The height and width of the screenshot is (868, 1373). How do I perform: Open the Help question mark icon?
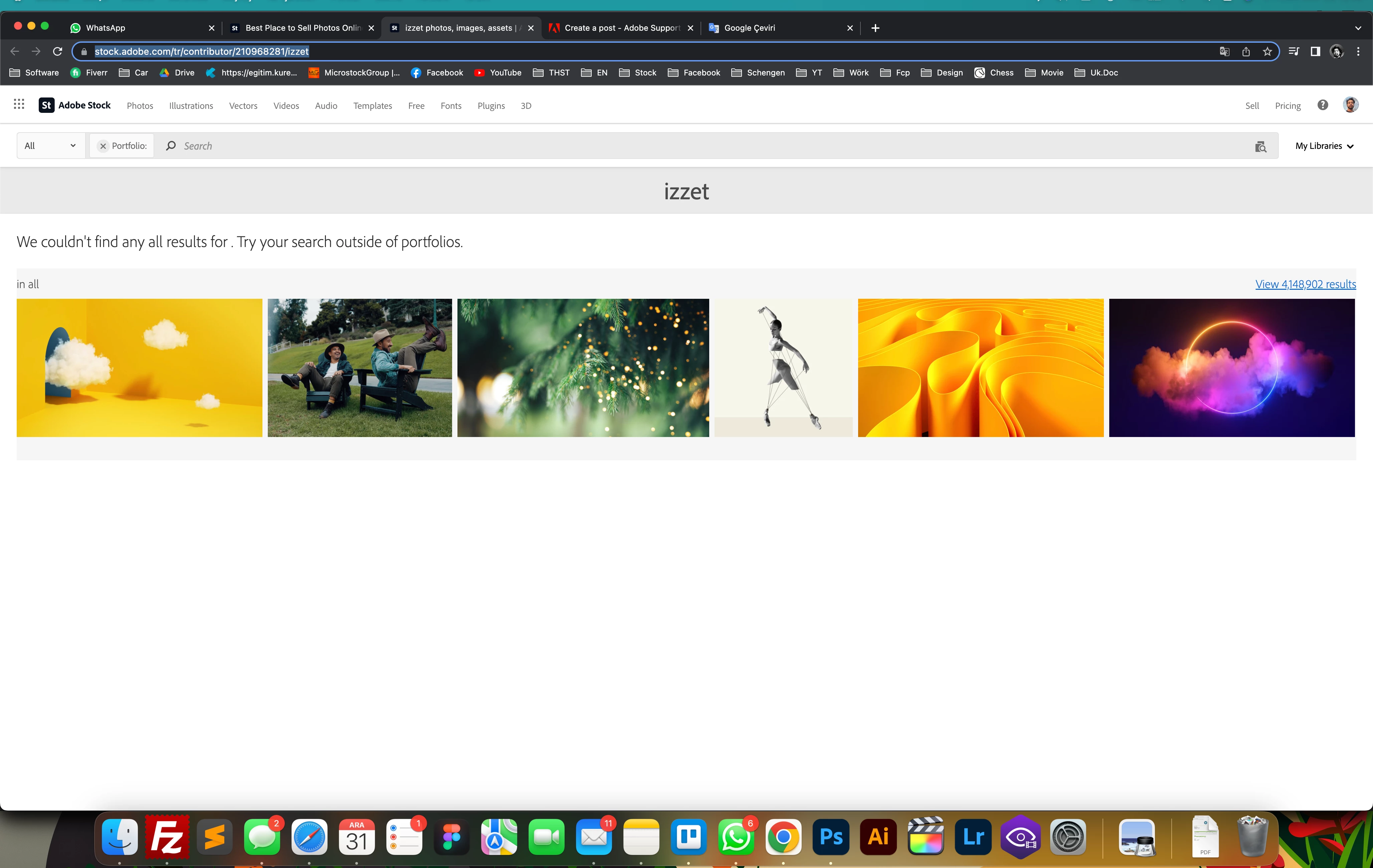click(1322, 105)
